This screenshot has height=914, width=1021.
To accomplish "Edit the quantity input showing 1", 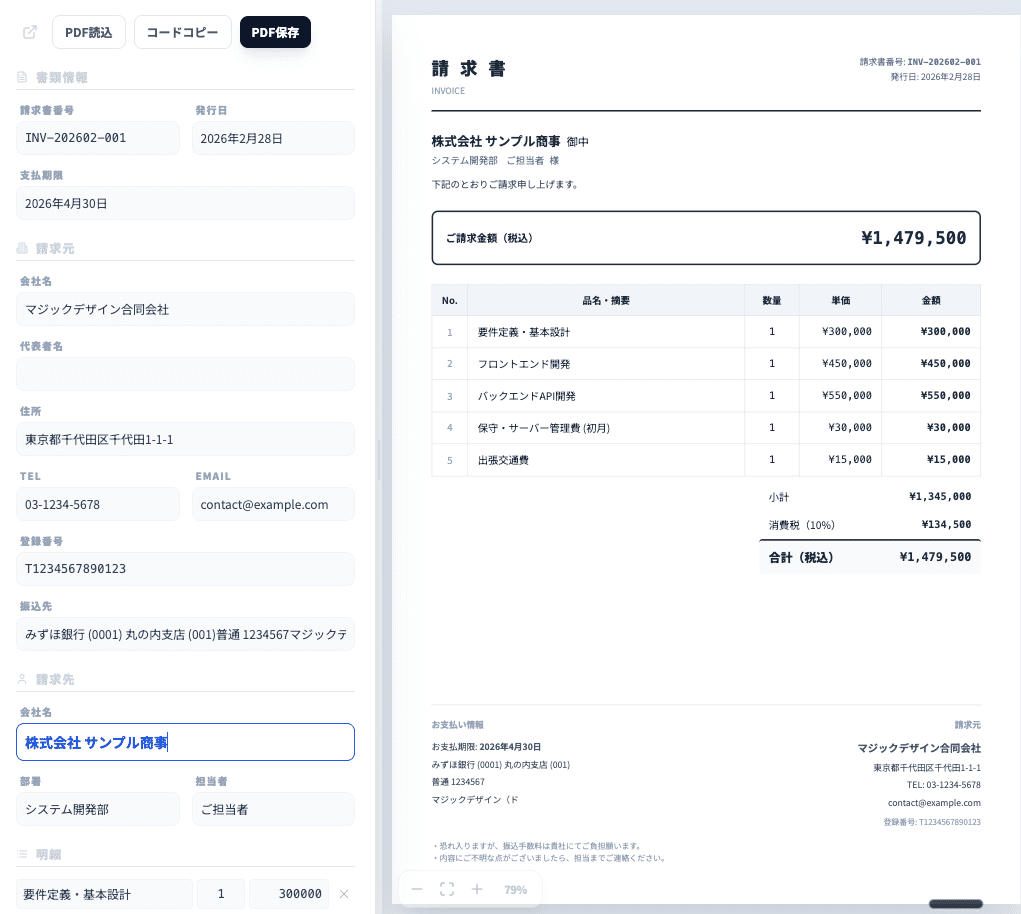I will pos(221,894).
